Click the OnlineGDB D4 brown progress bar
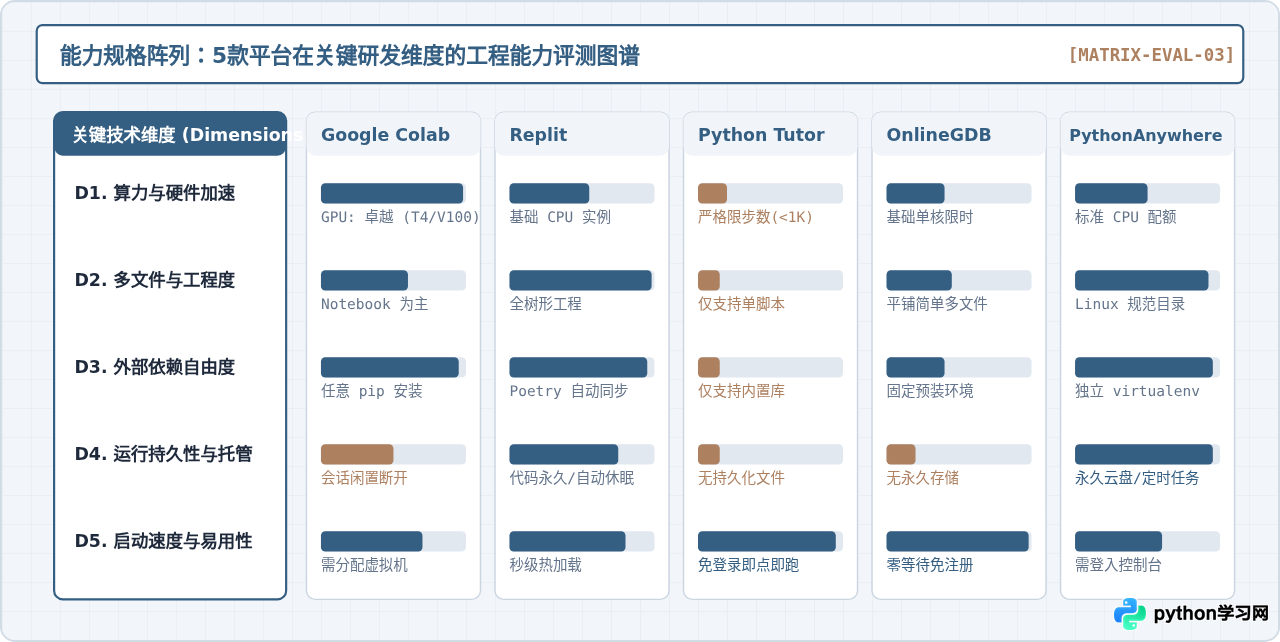This screenshot has width=1280, height=642. point(959,454)
